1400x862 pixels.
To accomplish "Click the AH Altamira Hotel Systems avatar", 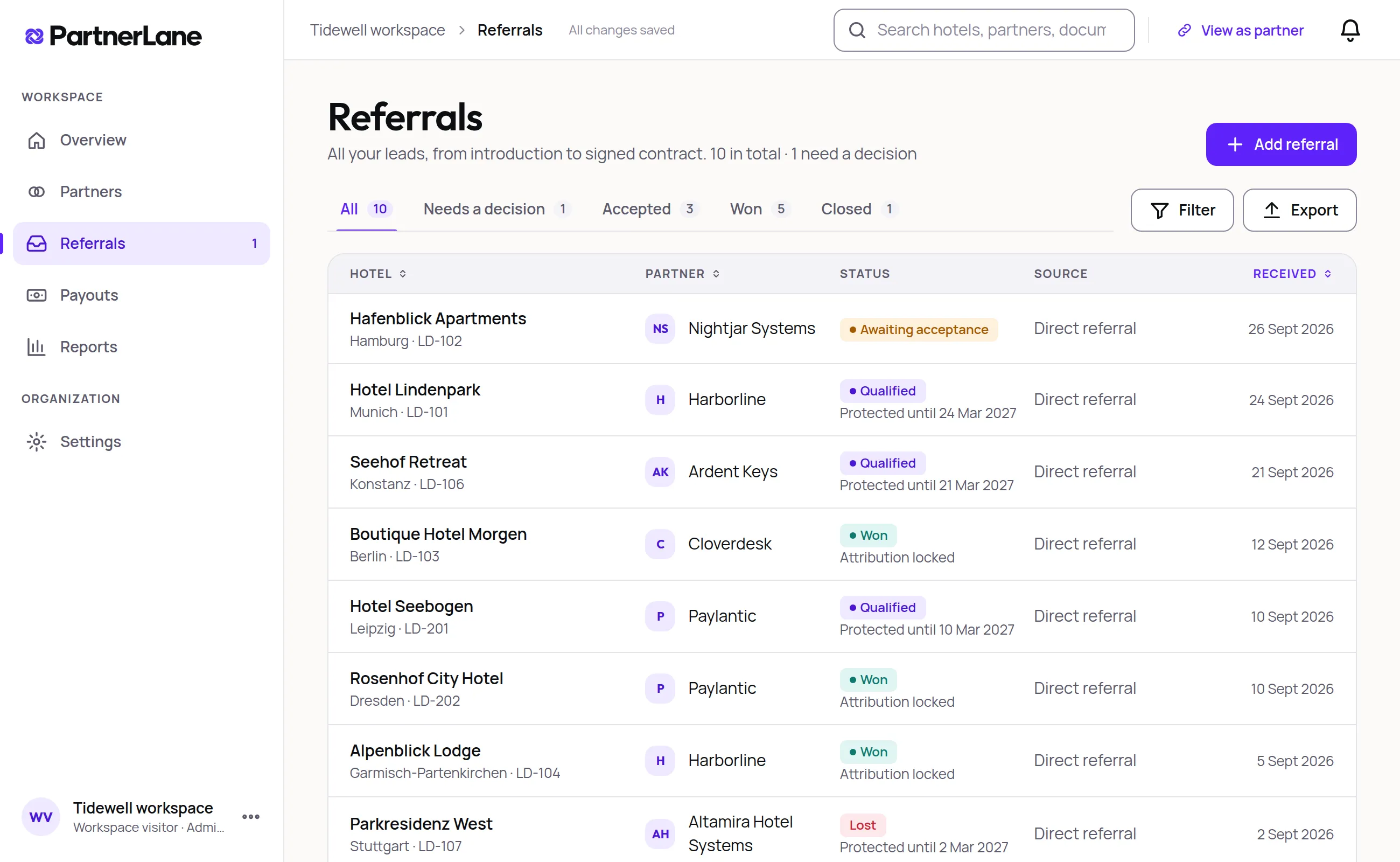I will pyautogui.click(x=660, y=833).
